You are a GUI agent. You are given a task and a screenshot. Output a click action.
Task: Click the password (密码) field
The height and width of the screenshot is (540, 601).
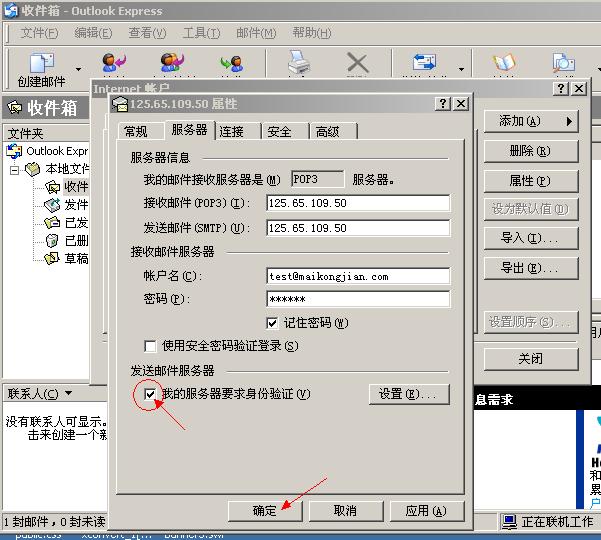pyautogui.click(x=358, y=299)
